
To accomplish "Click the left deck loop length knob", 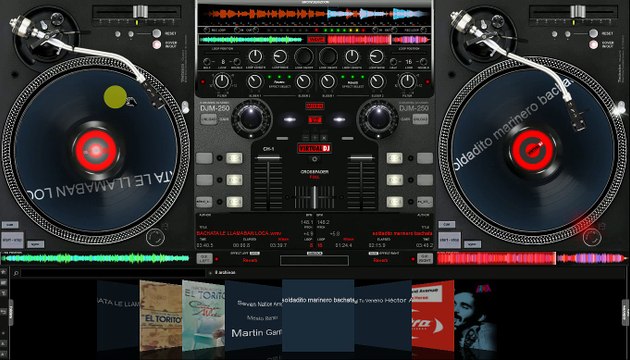I will (255, 57).
